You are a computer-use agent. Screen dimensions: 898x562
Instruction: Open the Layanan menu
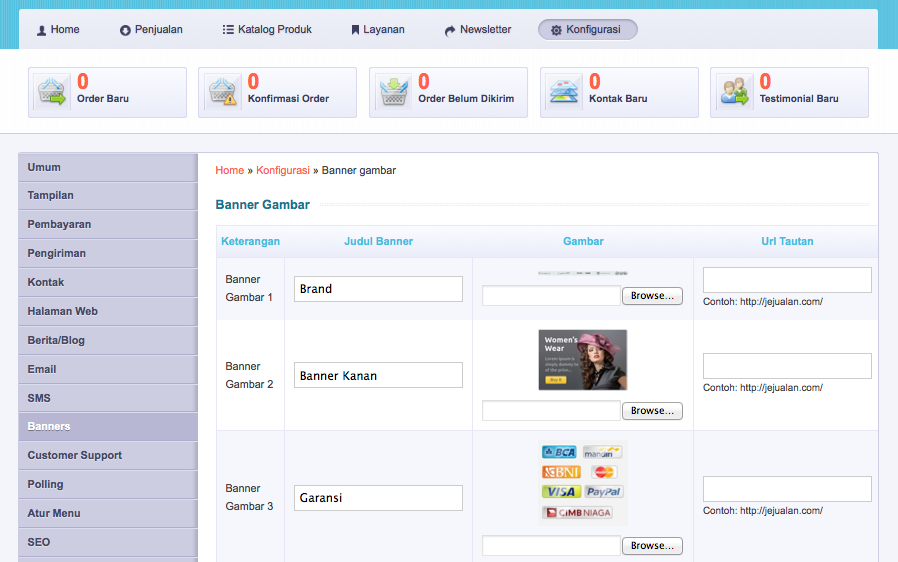point(377,30)
